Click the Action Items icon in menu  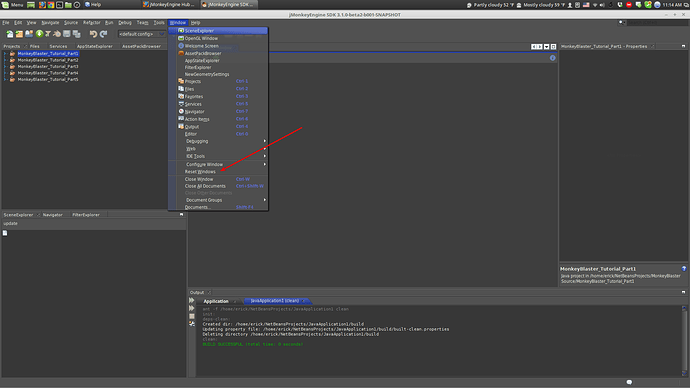[x=181, y=119]
